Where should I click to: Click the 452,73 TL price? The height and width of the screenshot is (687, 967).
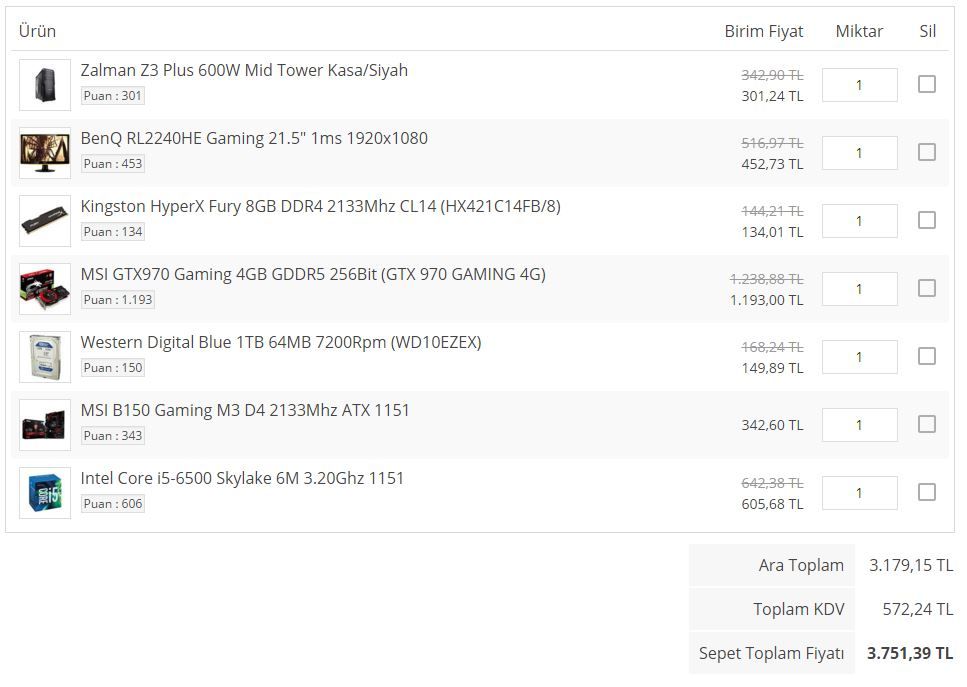coord(772,164)
